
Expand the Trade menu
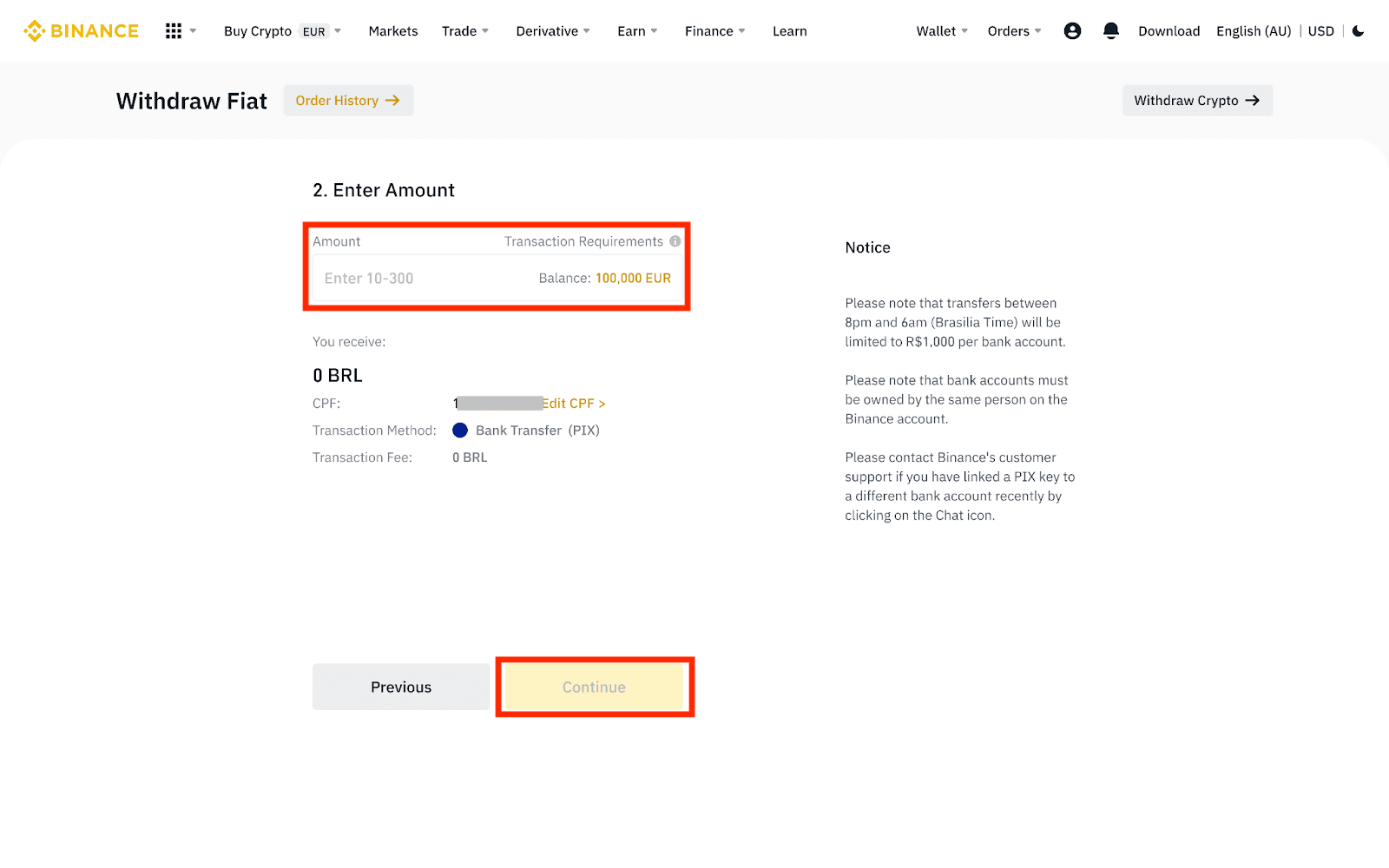464,31
